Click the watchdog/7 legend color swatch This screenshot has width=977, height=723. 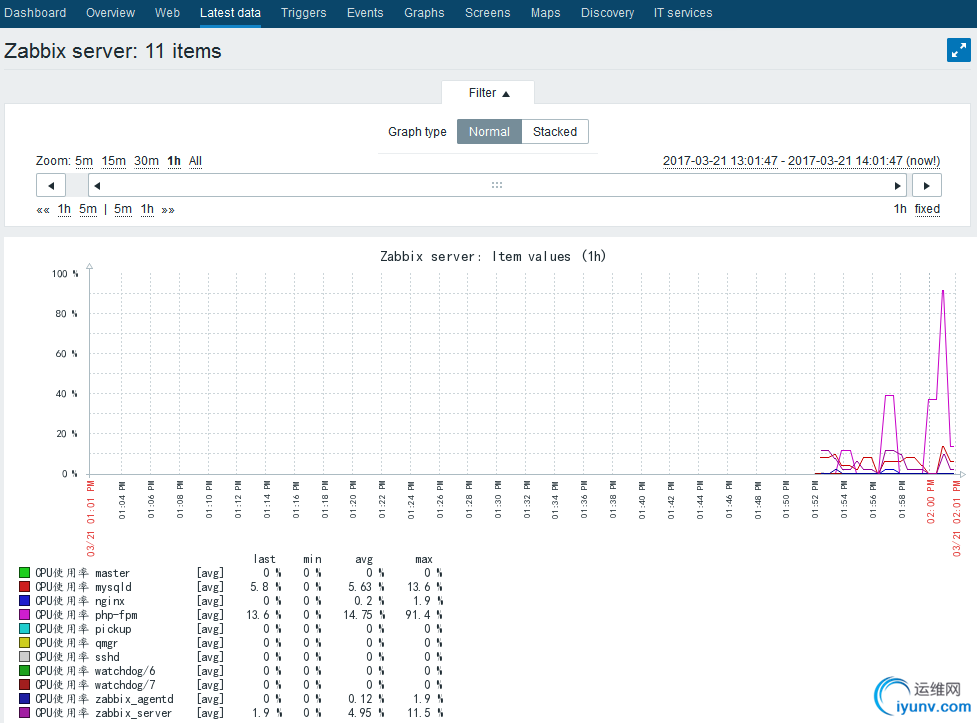pyautogui.click(x=24, y=684)
